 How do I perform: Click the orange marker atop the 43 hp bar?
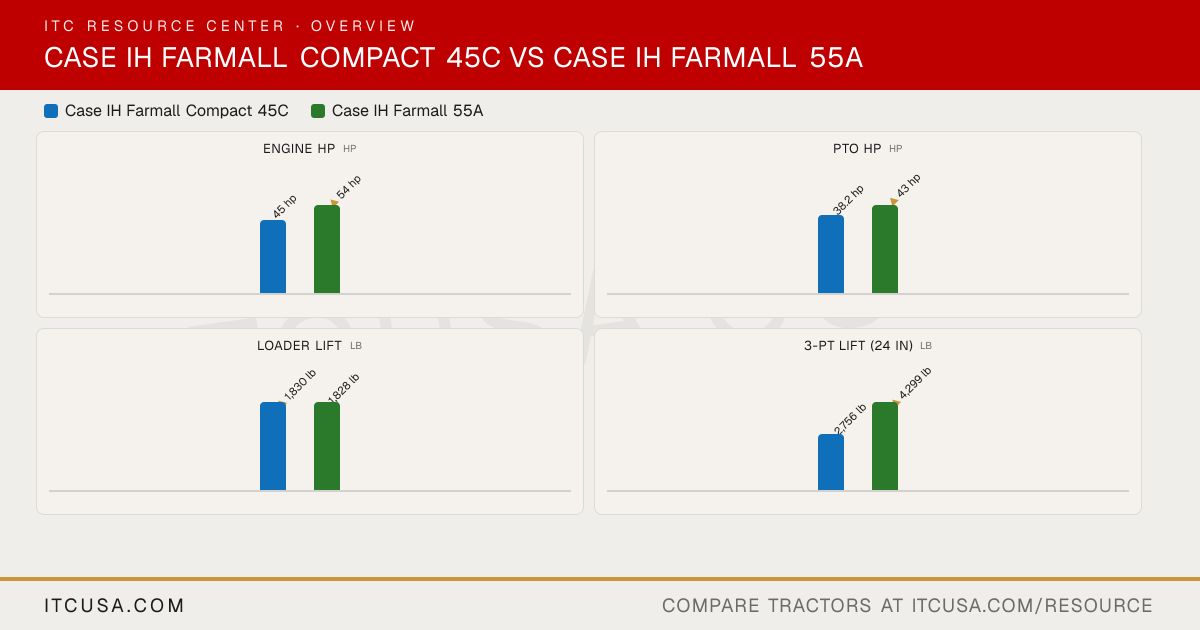coord(893,203)
